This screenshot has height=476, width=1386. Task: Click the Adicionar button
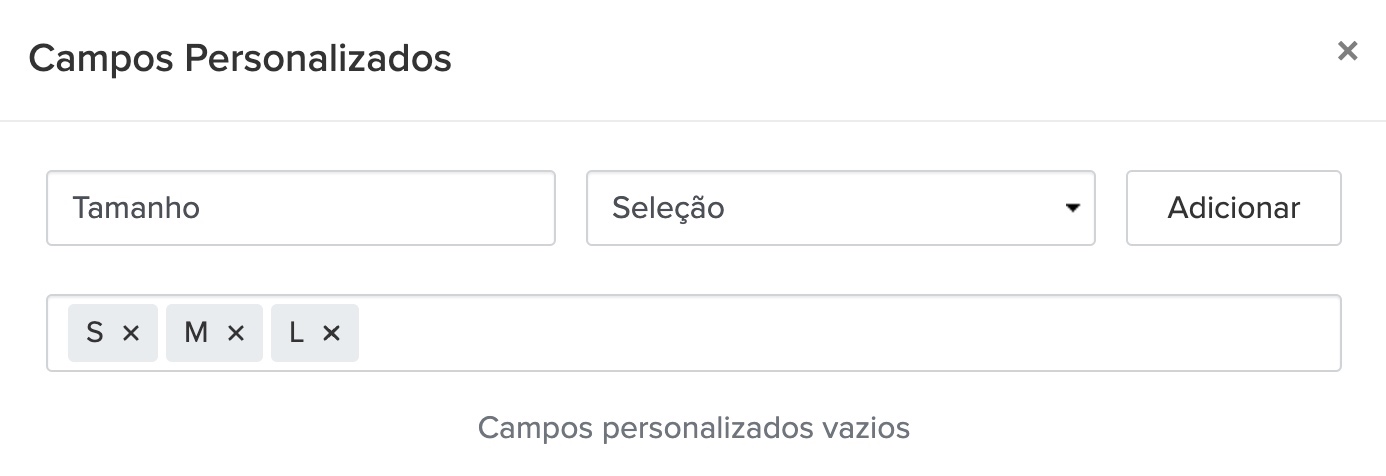pos(1233,208)
